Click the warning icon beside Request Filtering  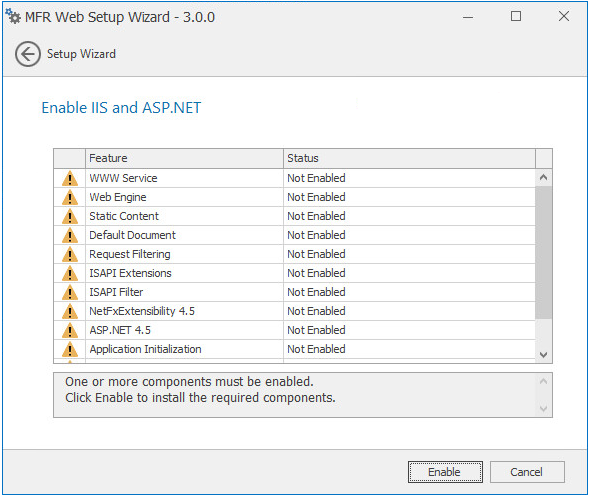(70, 254)
